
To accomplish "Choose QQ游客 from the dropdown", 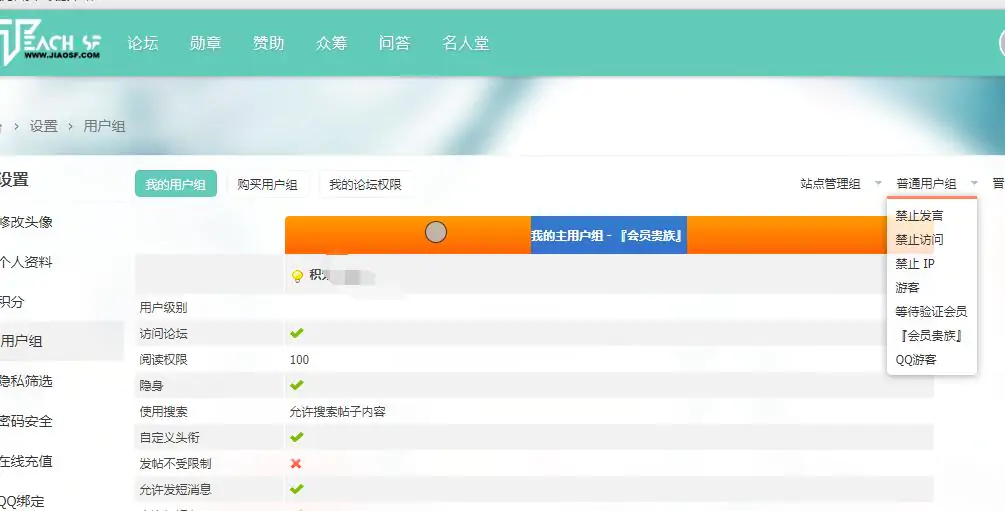I will [916, 360].
